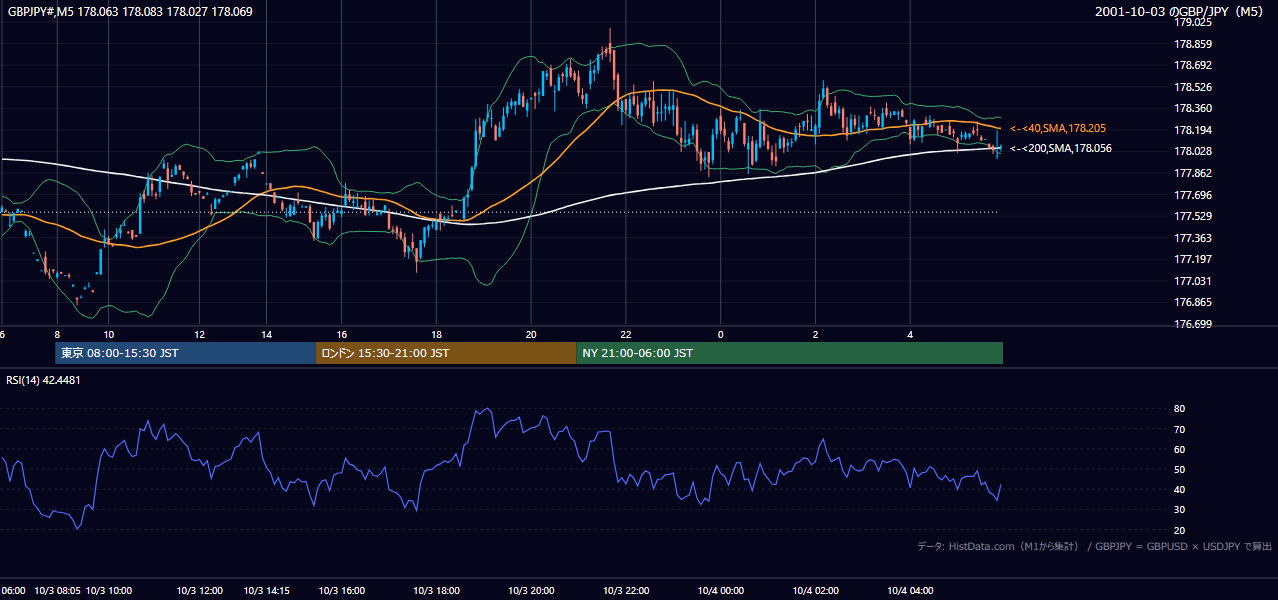Click price axis value 177.363
1278x600 pixels.
tap(1193, 238)
